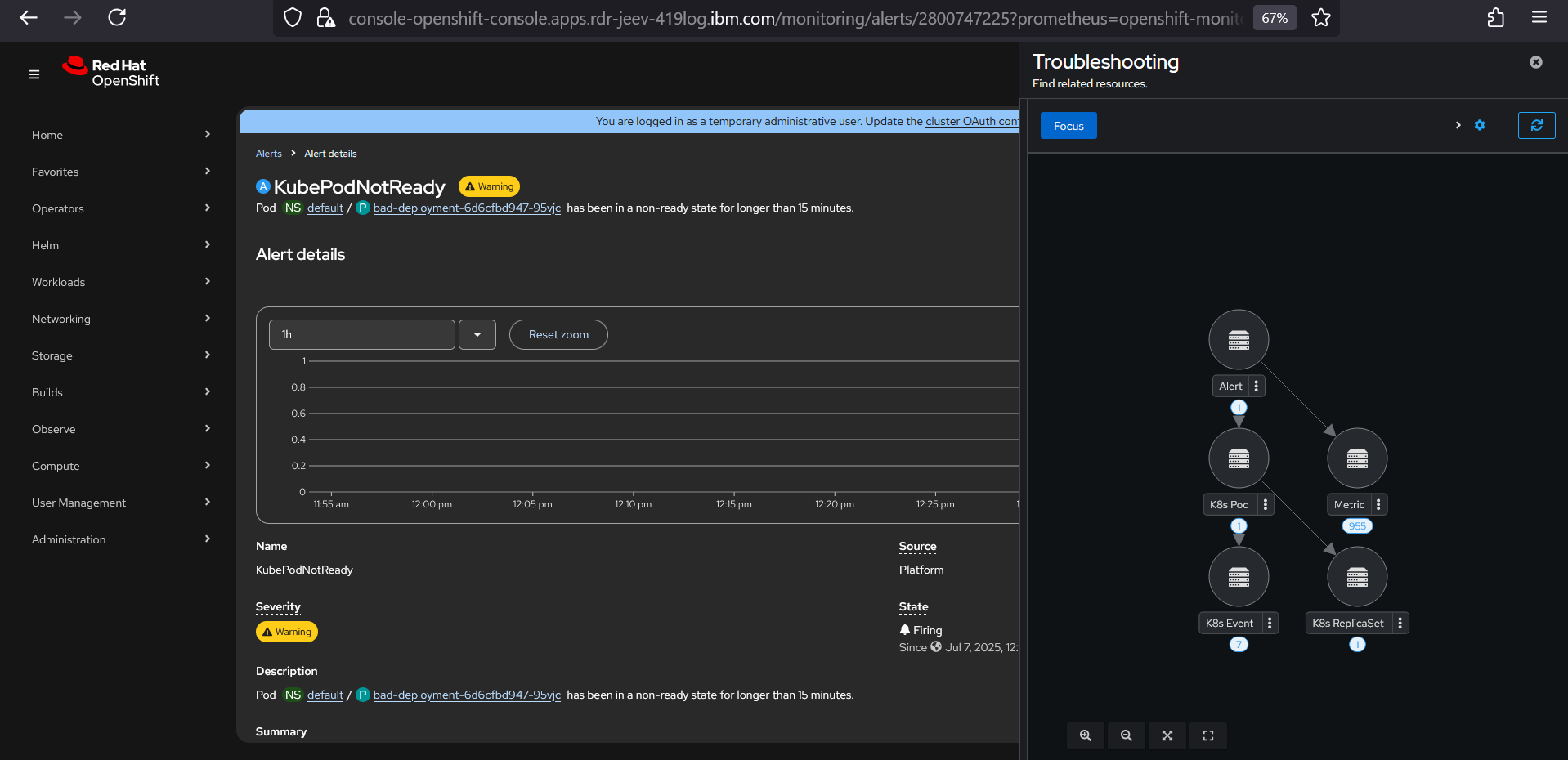Fit troubleshooting graph to screen
The width and height of the screenshot is (1568, 760).
tap(1167, 735)
